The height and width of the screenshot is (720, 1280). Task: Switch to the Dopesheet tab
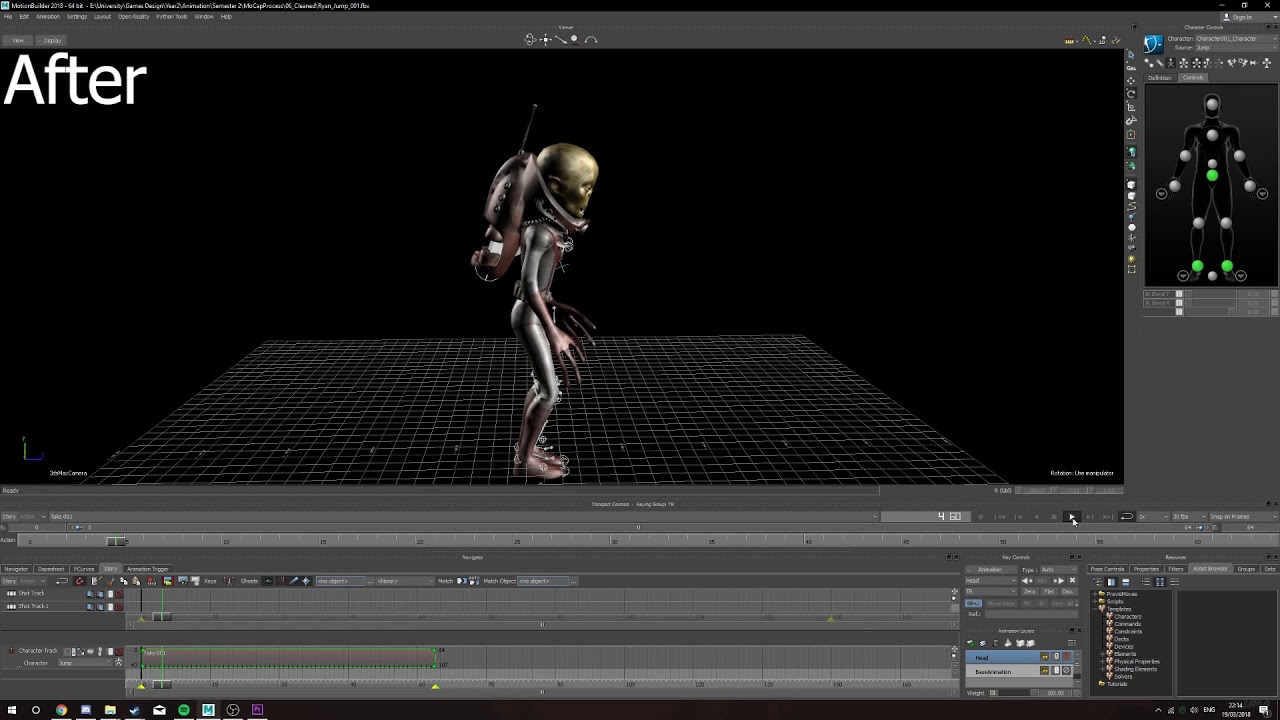coord(51,569)
